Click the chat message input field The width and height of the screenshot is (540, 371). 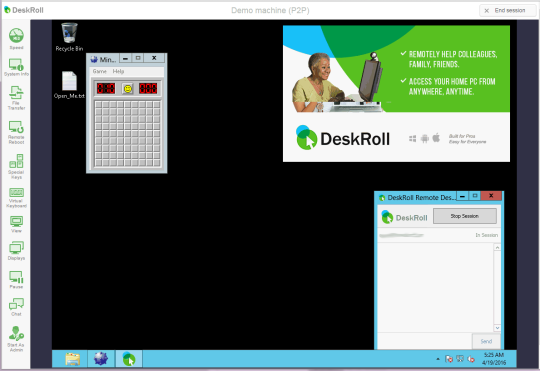(425, 341)
